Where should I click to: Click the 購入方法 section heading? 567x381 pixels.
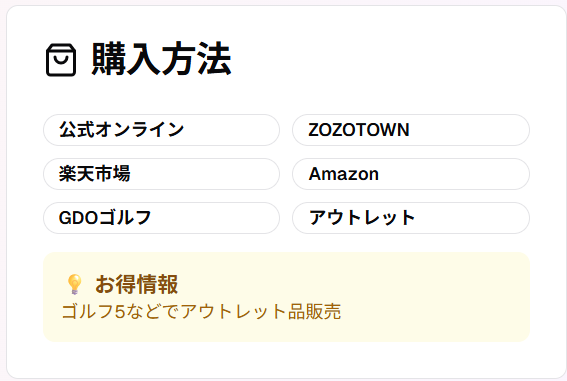161,59
